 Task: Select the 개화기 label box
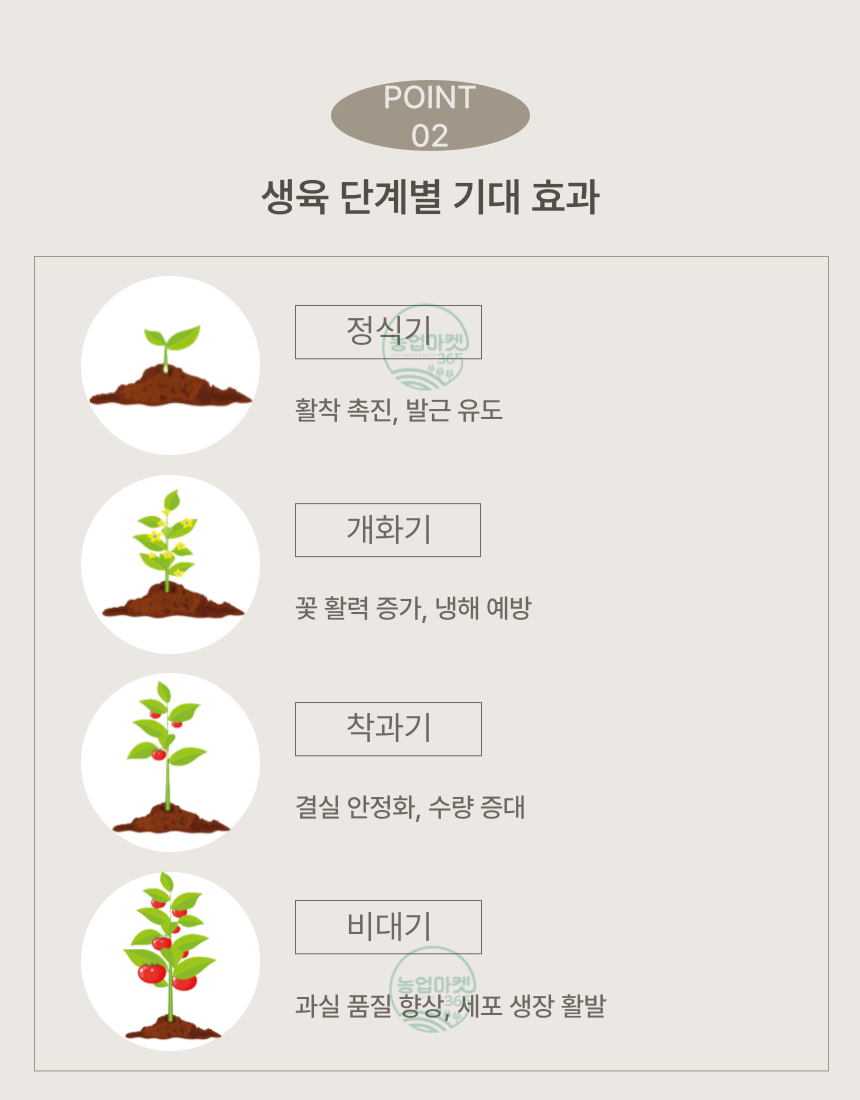388,530
